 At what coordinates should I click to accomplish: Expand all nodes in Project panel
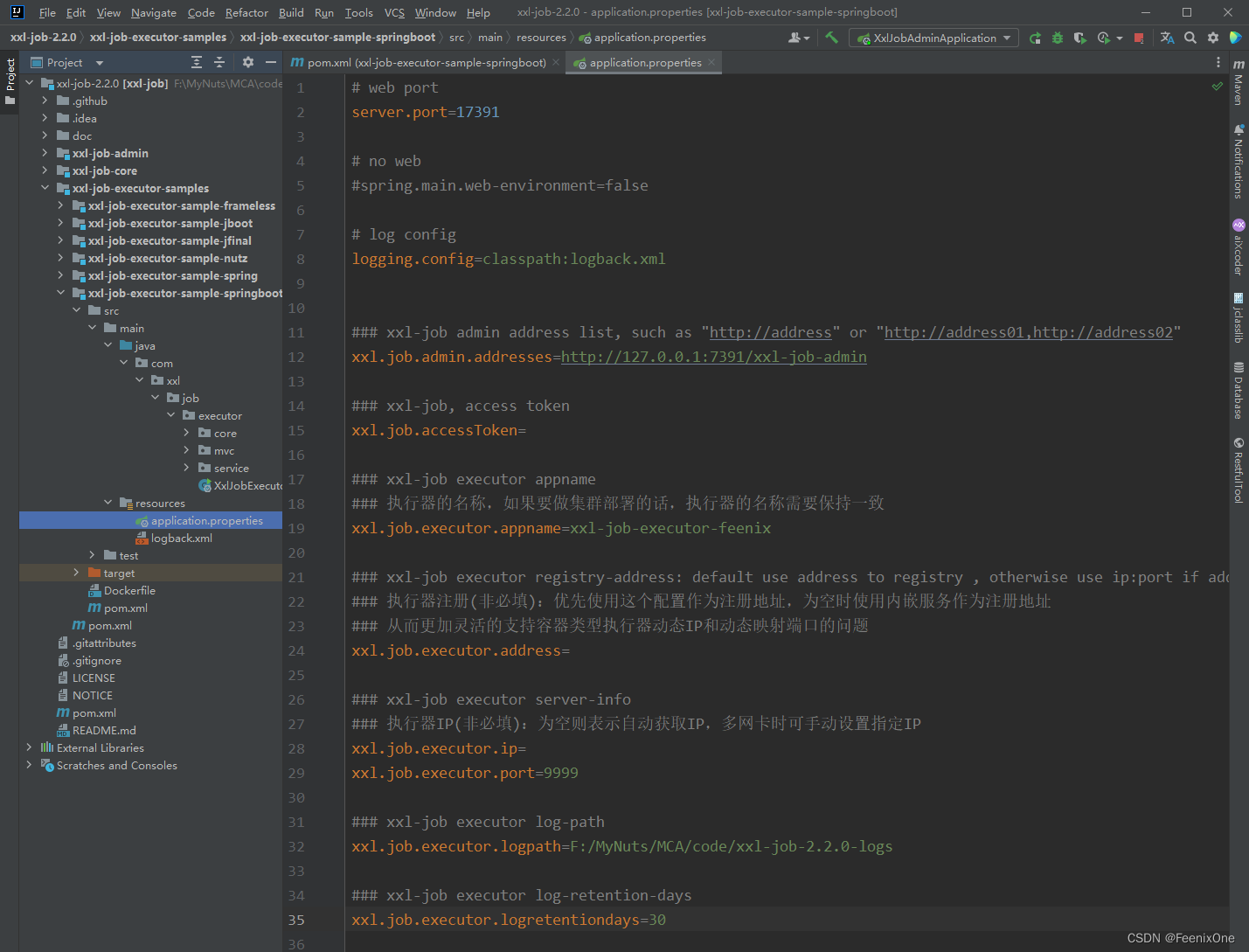(197, 62)
